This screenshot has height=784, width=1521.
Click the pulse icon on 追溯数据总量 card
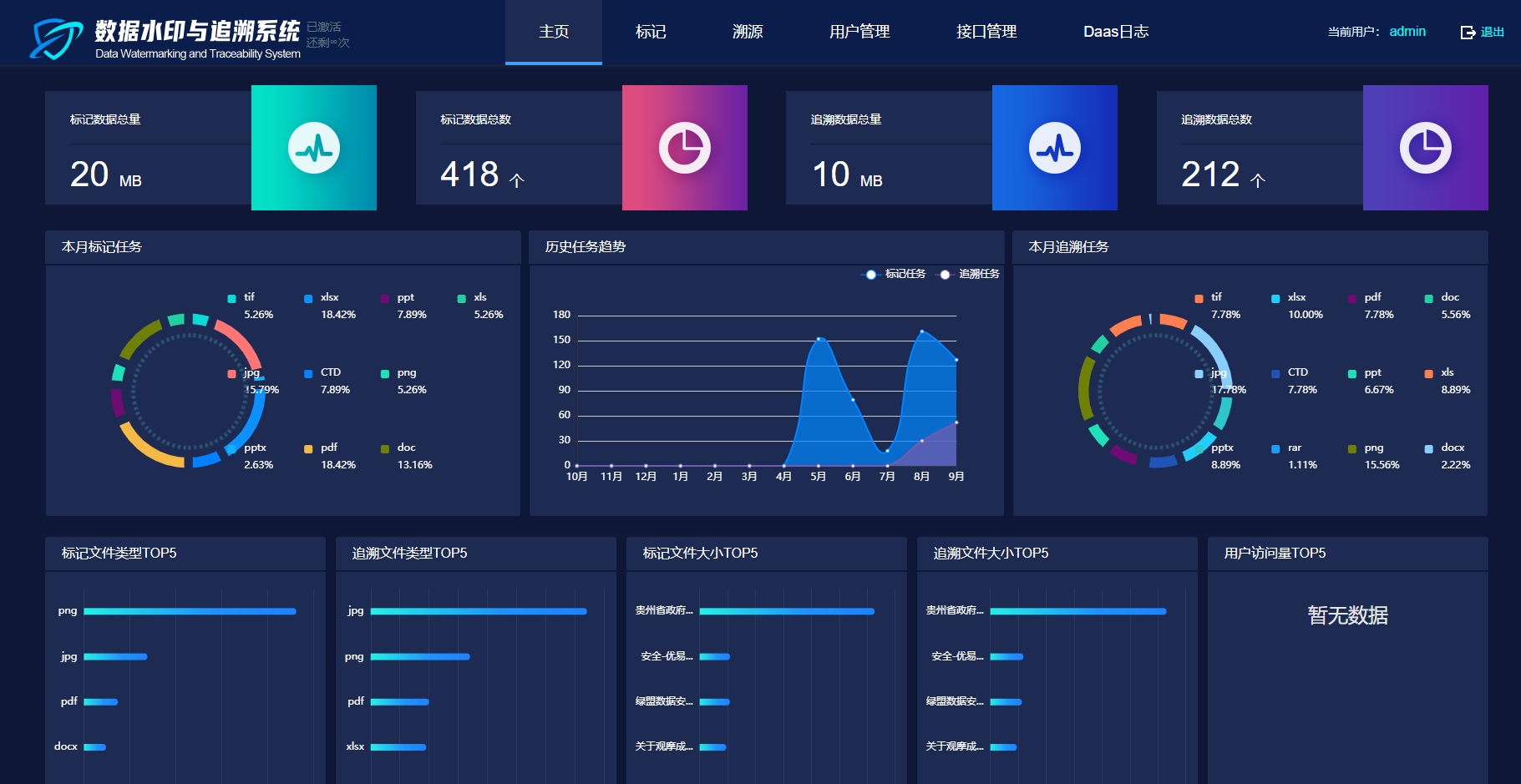(1054, 148)
